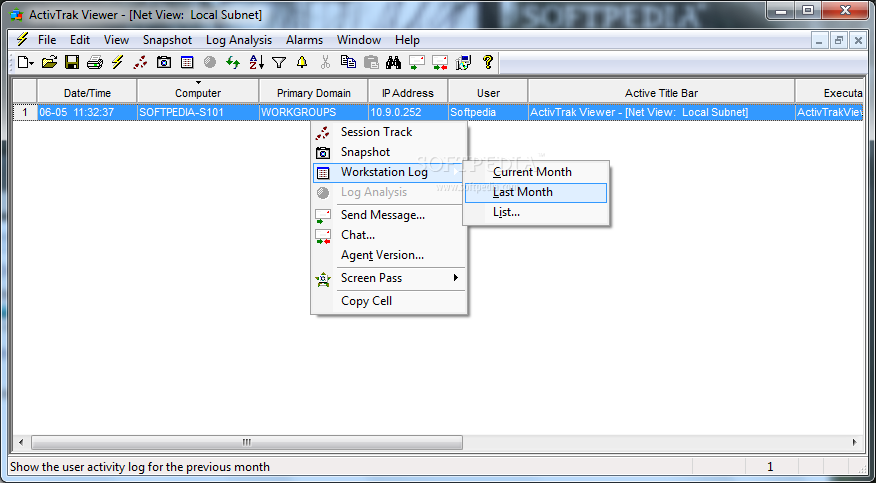The width and height of the screenshot is (876, 483).
Task: Click the lightning bolt Net View toolbar icon
Action: (117, 62)
